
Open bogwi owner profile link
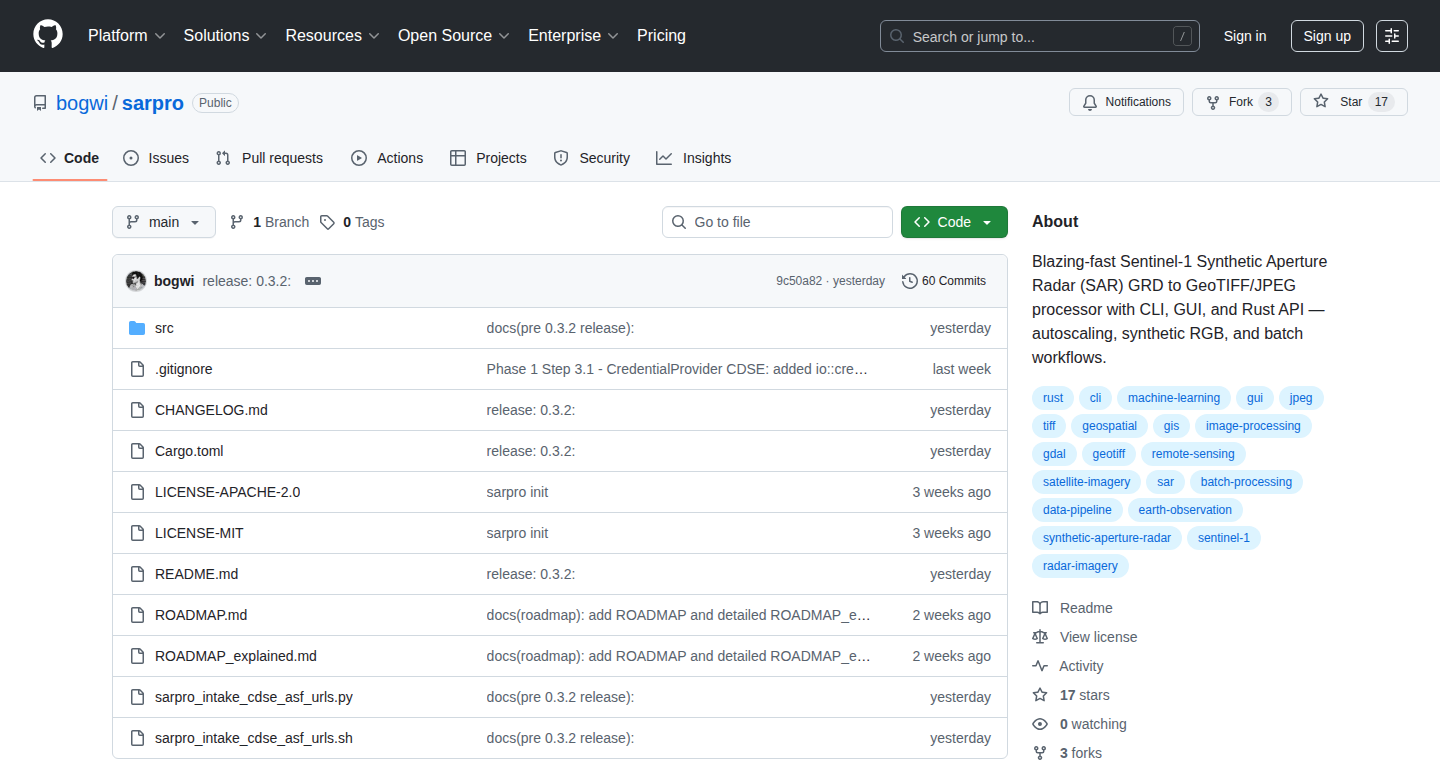coord(82,103)
